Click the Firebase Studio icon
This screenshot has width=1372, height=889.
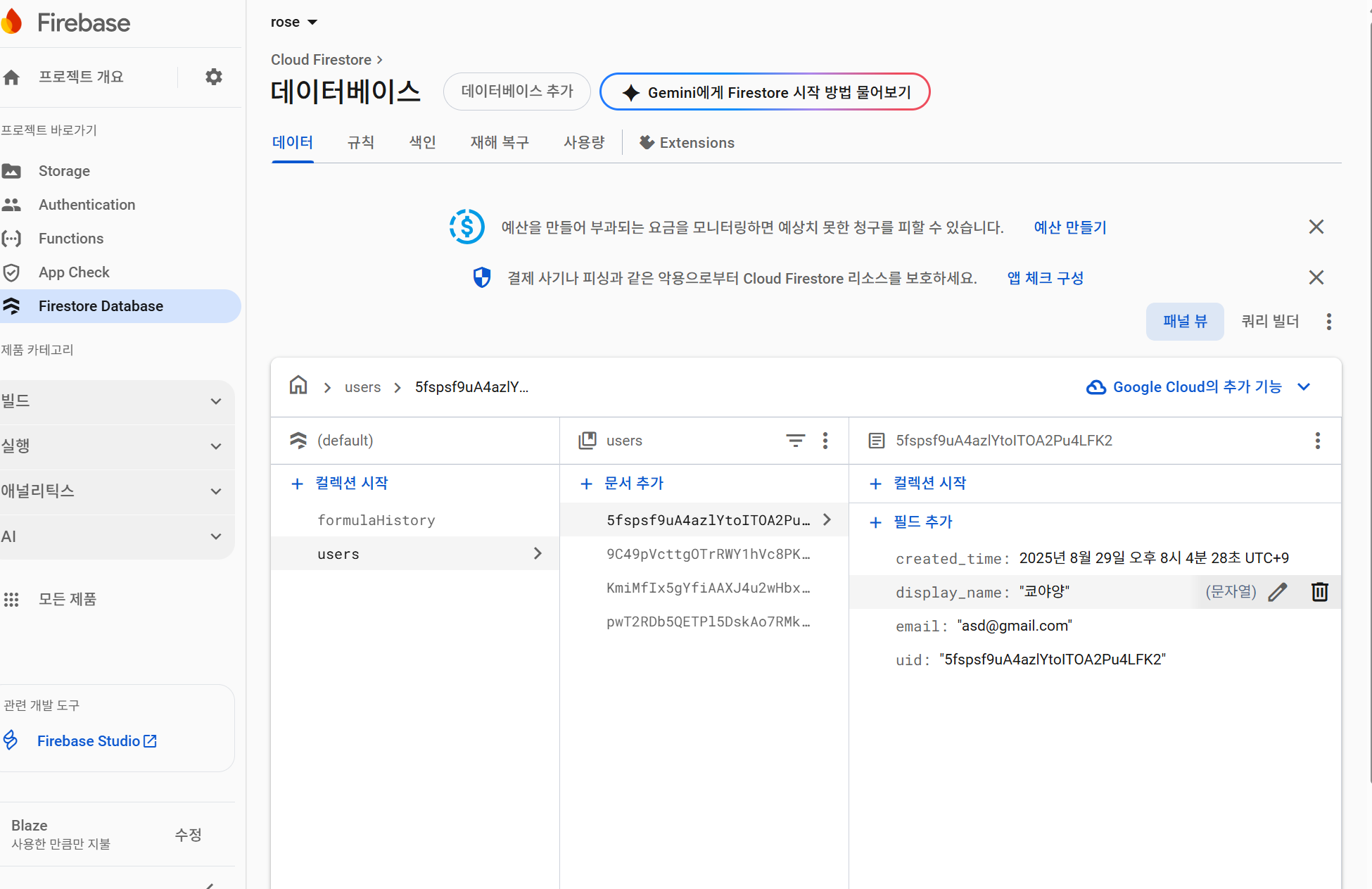point(11,740)
